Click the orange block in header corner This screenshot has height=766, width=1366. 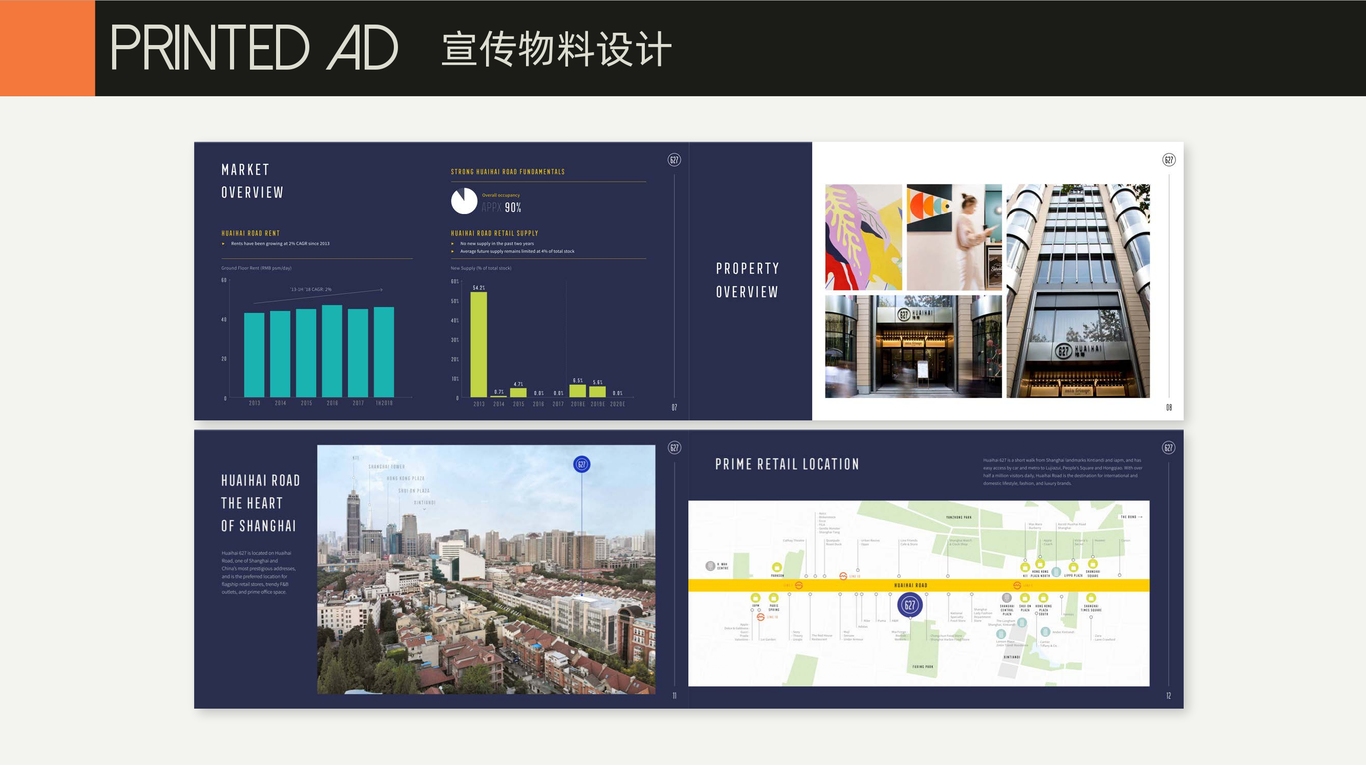tap(47, 48)
